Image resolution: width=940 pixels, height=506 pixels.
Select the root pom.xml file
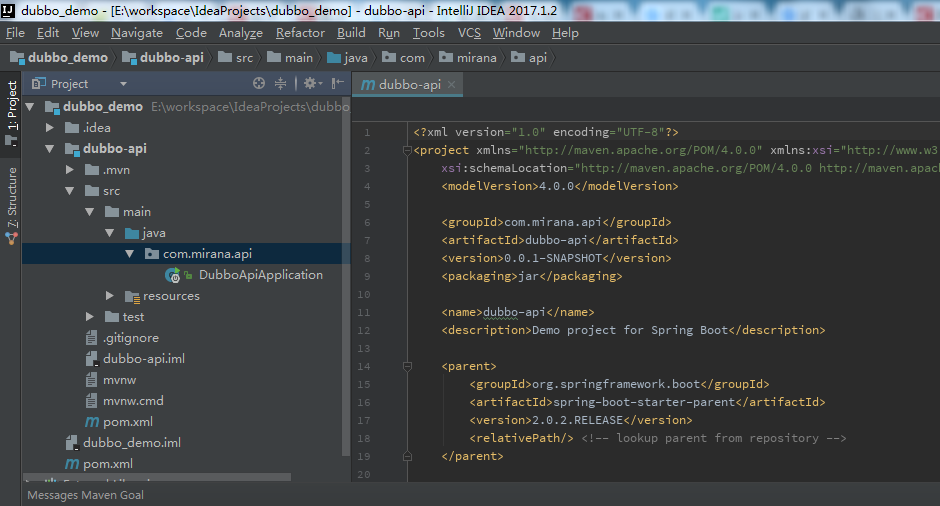pos(108,463)
